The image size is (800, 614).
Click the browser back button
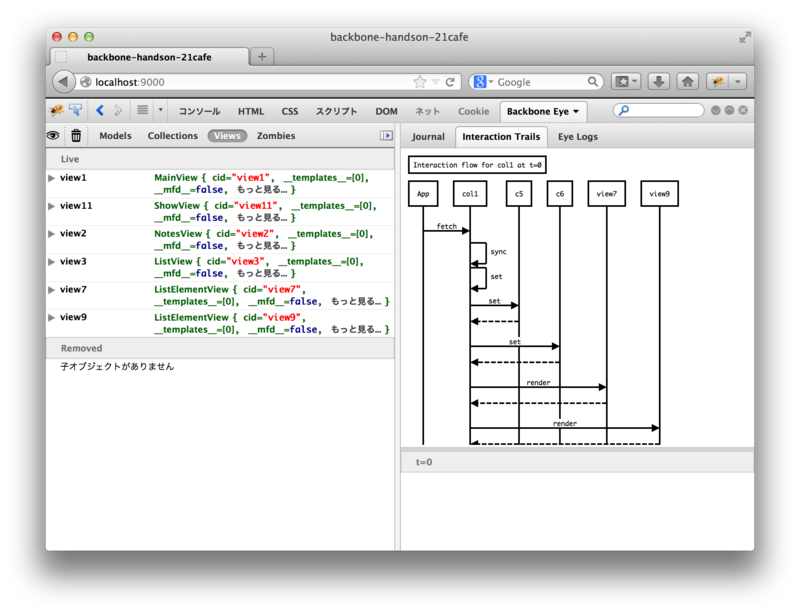(x=63, y=82)
